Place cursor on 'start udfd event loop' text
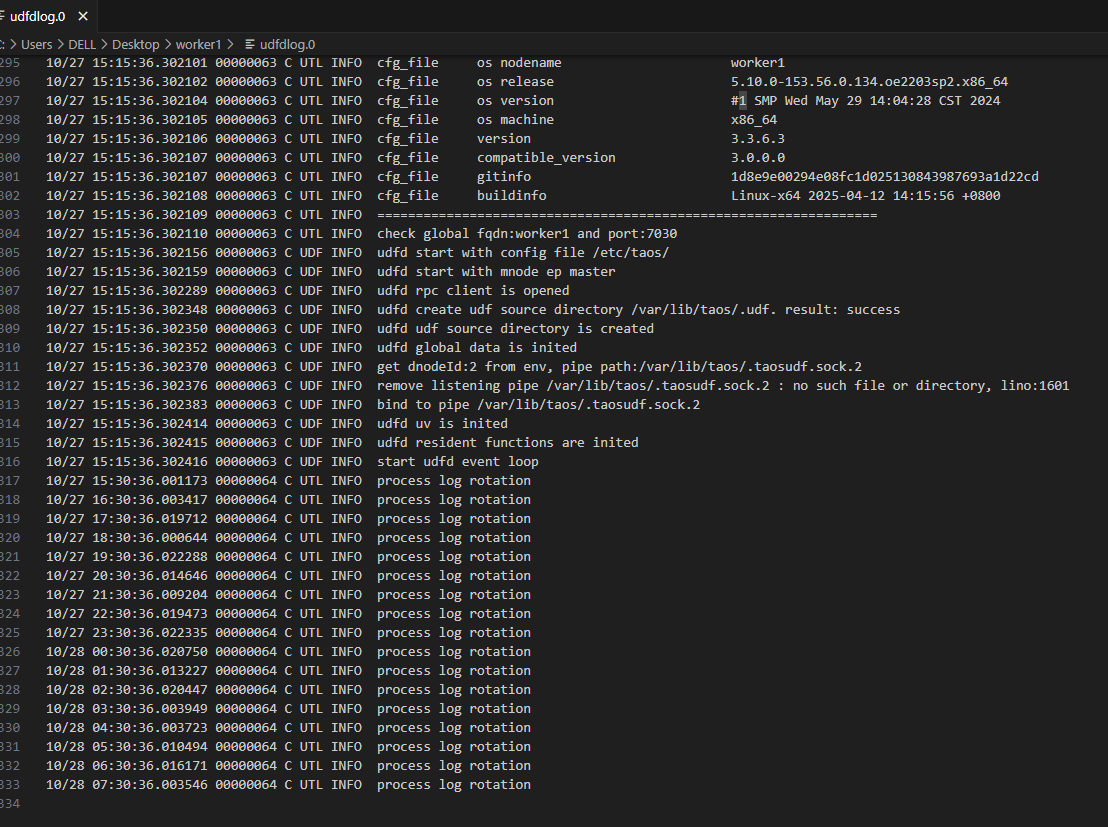The image size is (1108, 827). click(457, 462)
